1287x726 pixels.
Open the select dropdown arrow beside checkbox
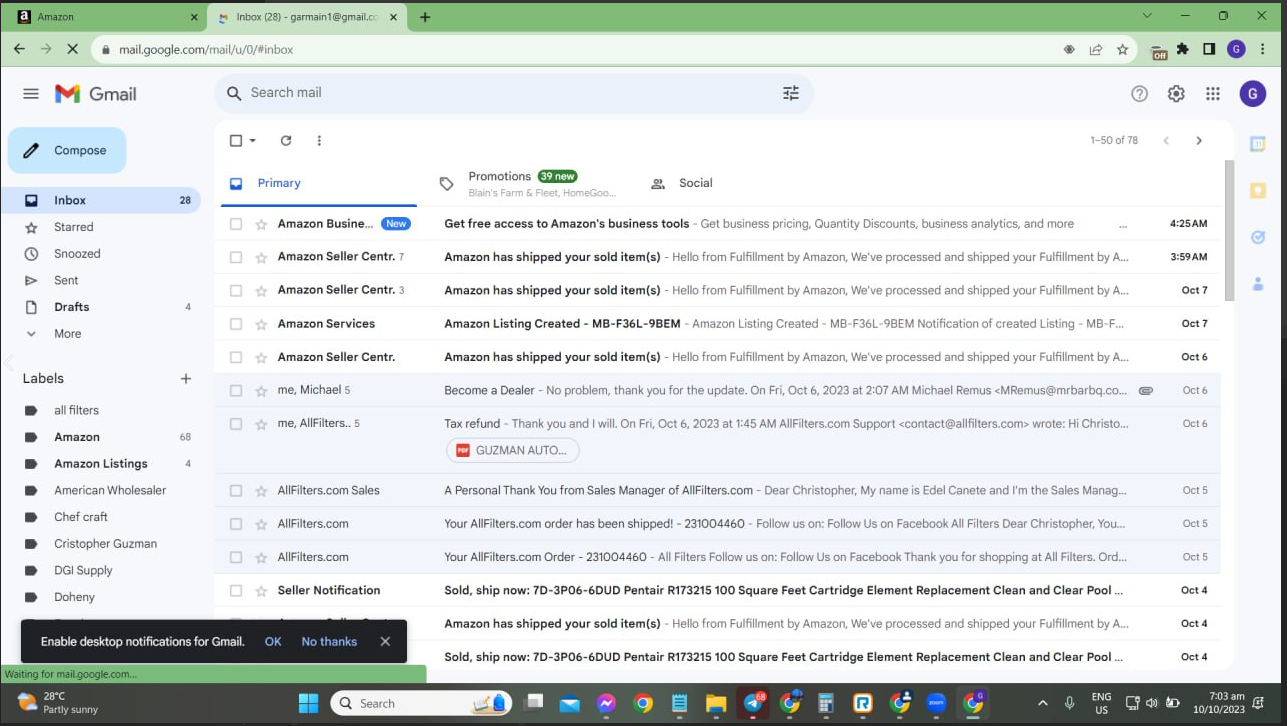[x=253, y=140]
